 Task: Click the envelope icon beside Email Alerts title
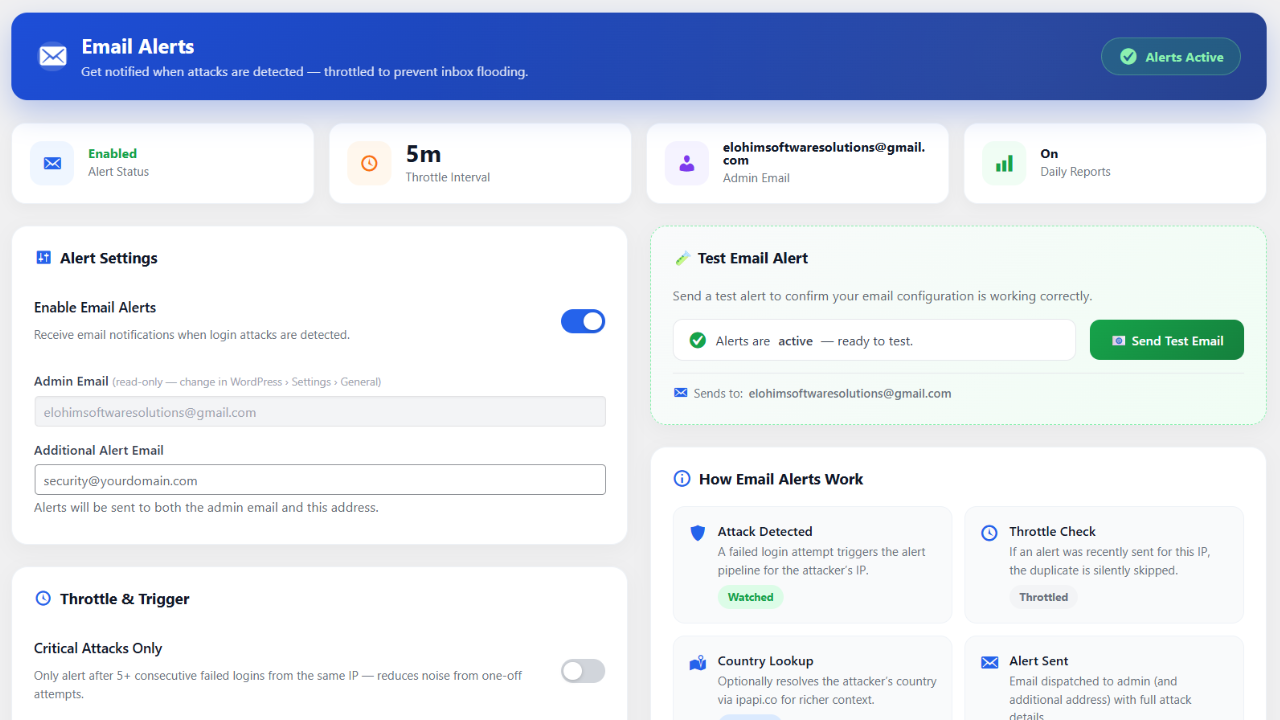tap(53, 56)
